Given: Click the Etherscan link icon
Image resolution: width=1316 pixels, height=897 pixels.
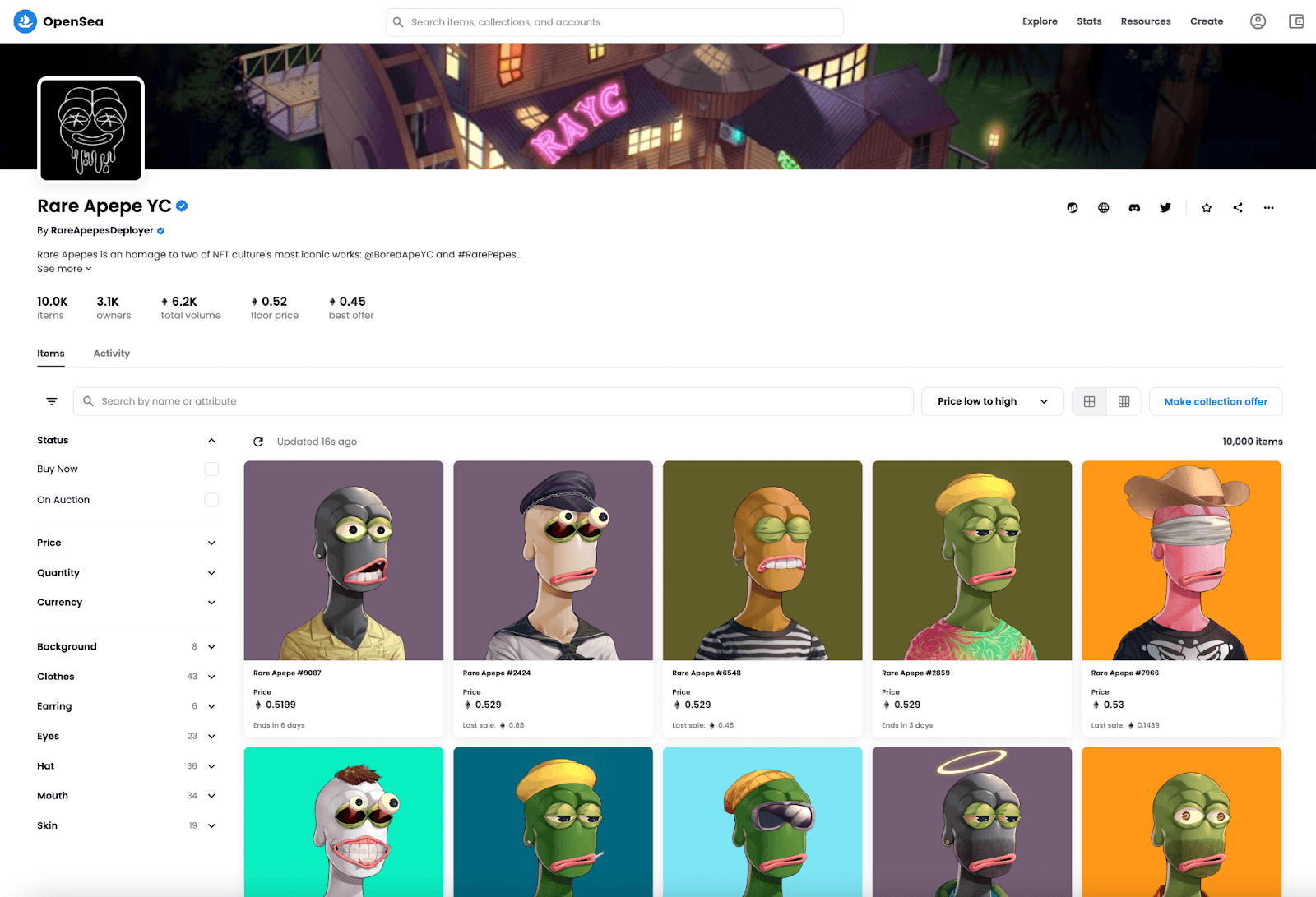Looking at the screenshot, I should [x=1073, y=208].
